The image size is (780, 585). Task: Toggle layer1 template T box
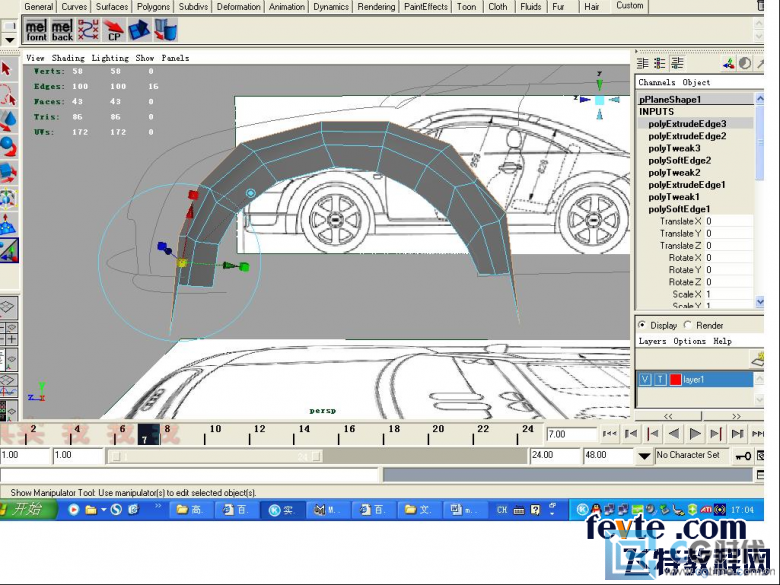point(661,379)
